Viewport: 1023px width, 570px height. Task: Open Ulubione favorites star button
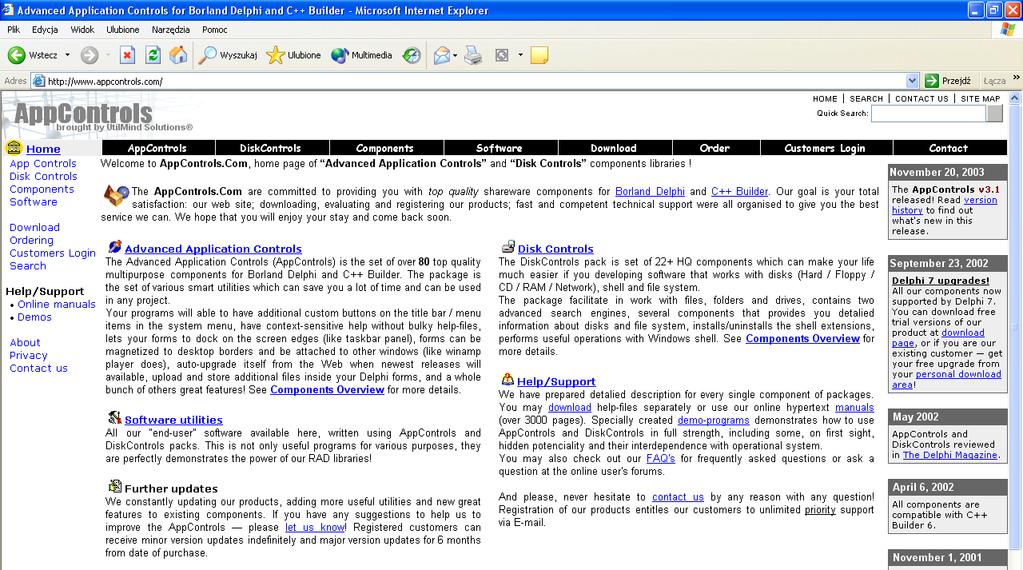tap(294, 55)
